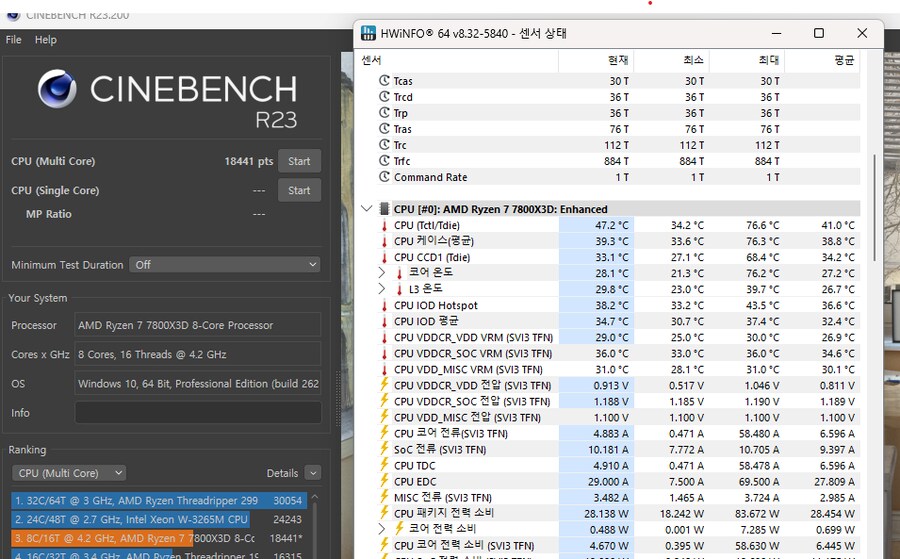Expand the 코어 온도 sensor row
The image size is (900, 559).
[x=381, y=273]
